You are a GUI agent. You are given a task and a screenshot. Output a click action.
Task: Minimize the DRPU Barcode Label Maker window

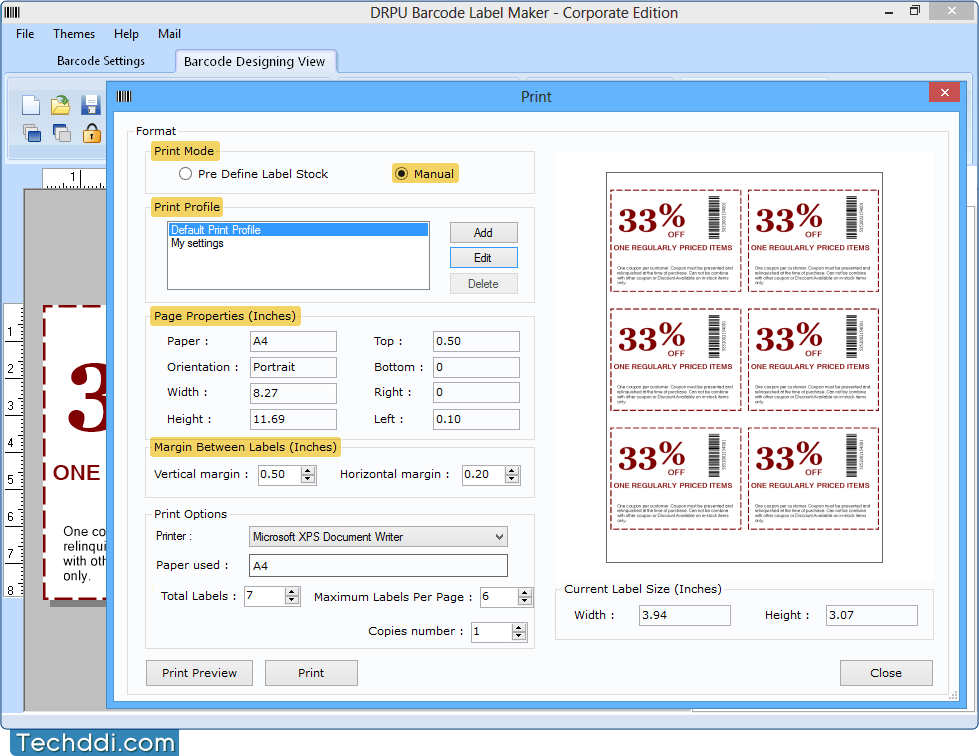[889, 11]
